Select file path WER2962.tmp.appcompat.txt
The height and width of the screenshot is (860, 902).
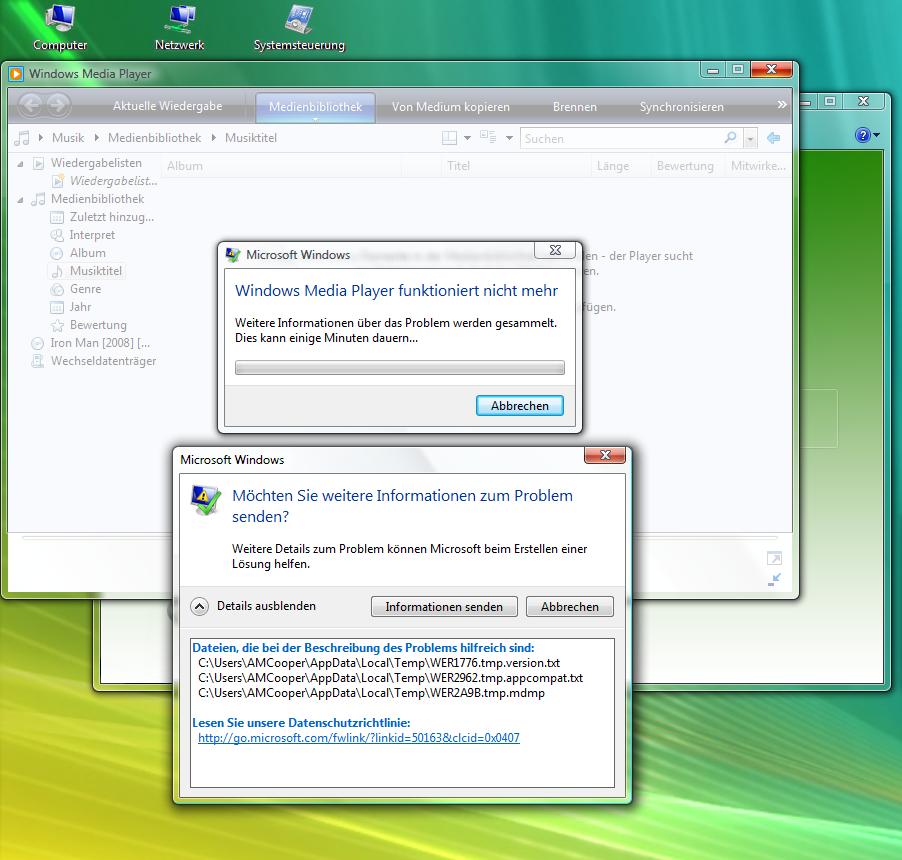pos(391,678)
